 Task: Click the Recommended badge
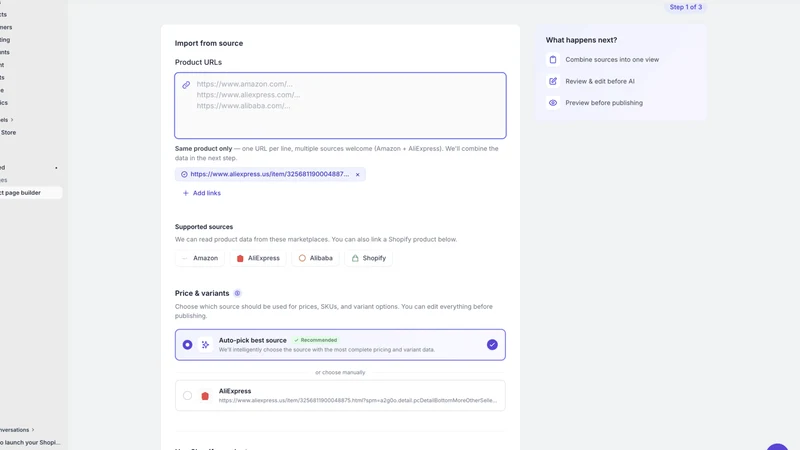pos(315,340)
